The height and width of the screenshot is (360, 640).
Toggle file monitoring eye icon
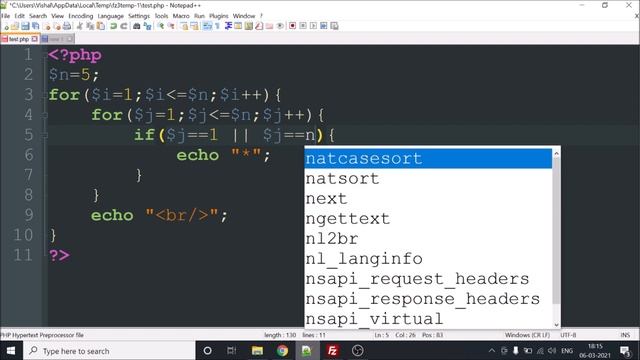tap(280, 26)
